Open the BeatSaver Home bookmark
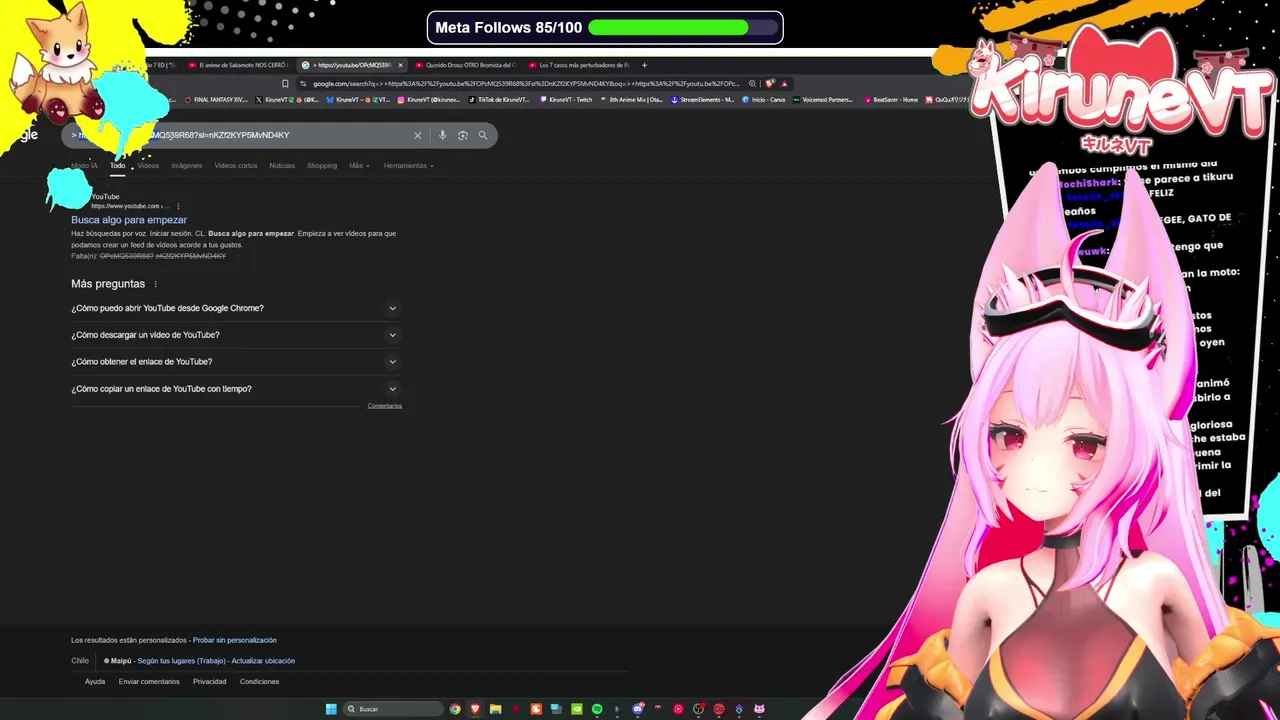This screenshot has width=1280, height=720. tap(891, 100)
